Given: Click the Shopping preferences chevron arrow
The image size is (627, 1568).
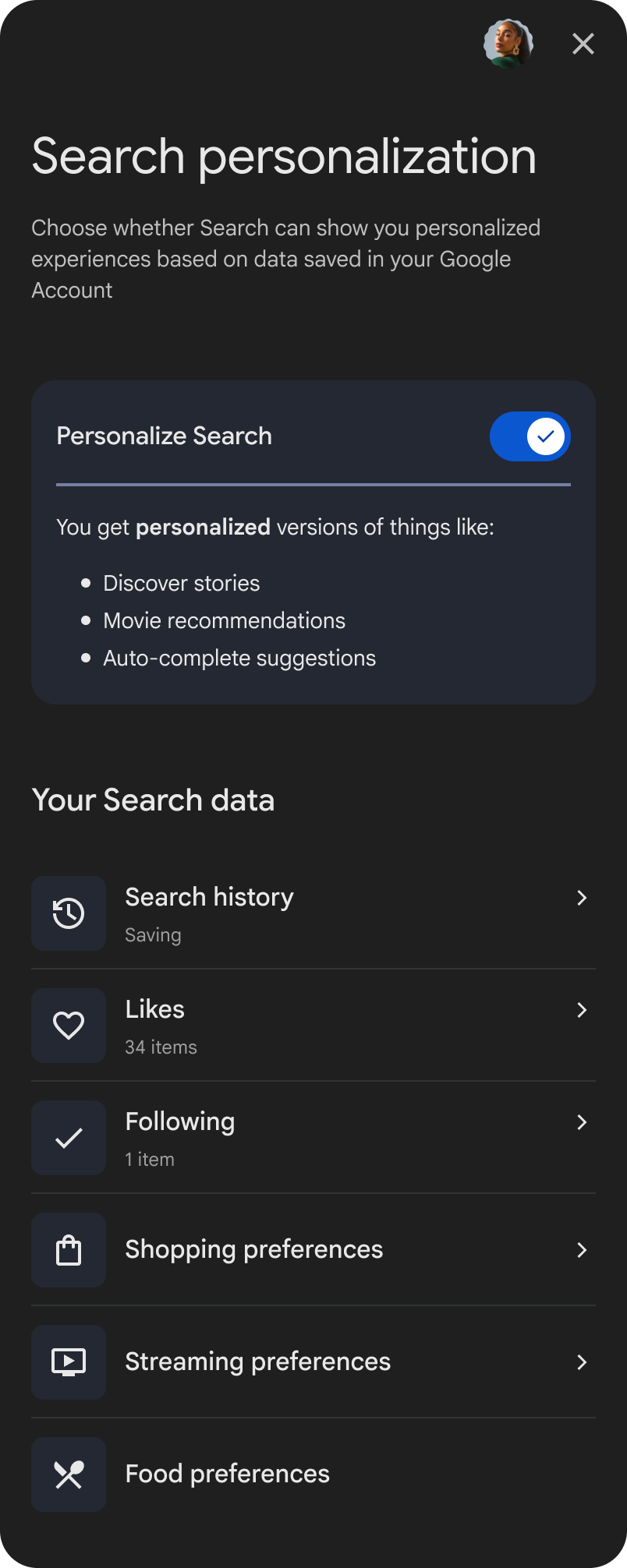Looking at the screenshot, I should coord(582,1250).
